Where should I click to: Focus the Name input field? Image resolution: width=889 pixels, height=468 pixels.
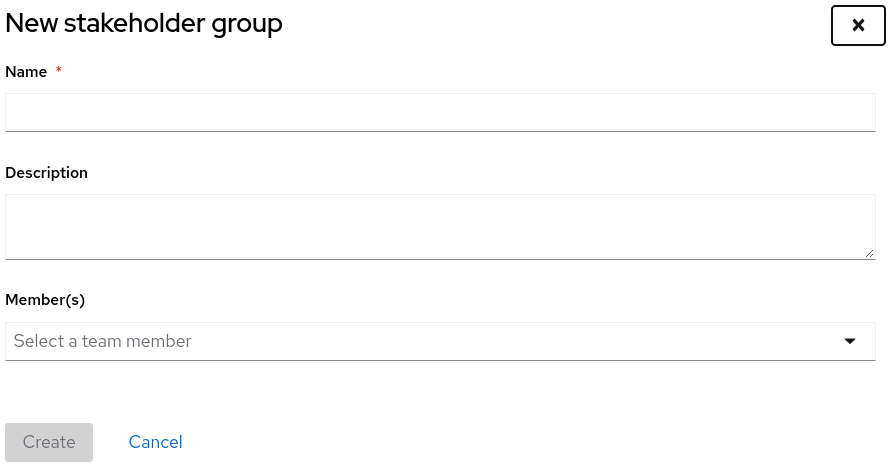[440, 112]
